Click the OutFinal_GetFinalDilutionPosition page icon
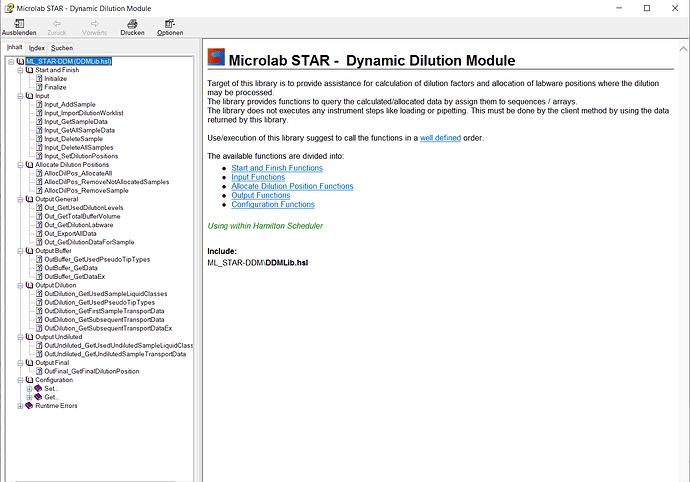This screenshot has height=482, width=690. tap(39, 372)
